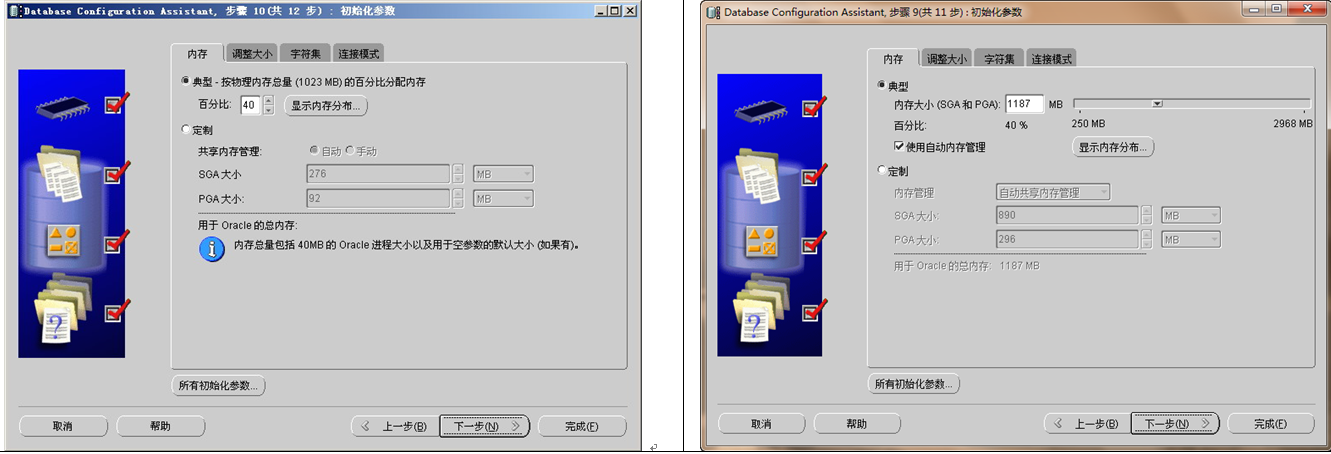Screen dimensions: 1331x454
Task: Switch to 调整大小 tab in left window
Action: [x=251, y=54]
